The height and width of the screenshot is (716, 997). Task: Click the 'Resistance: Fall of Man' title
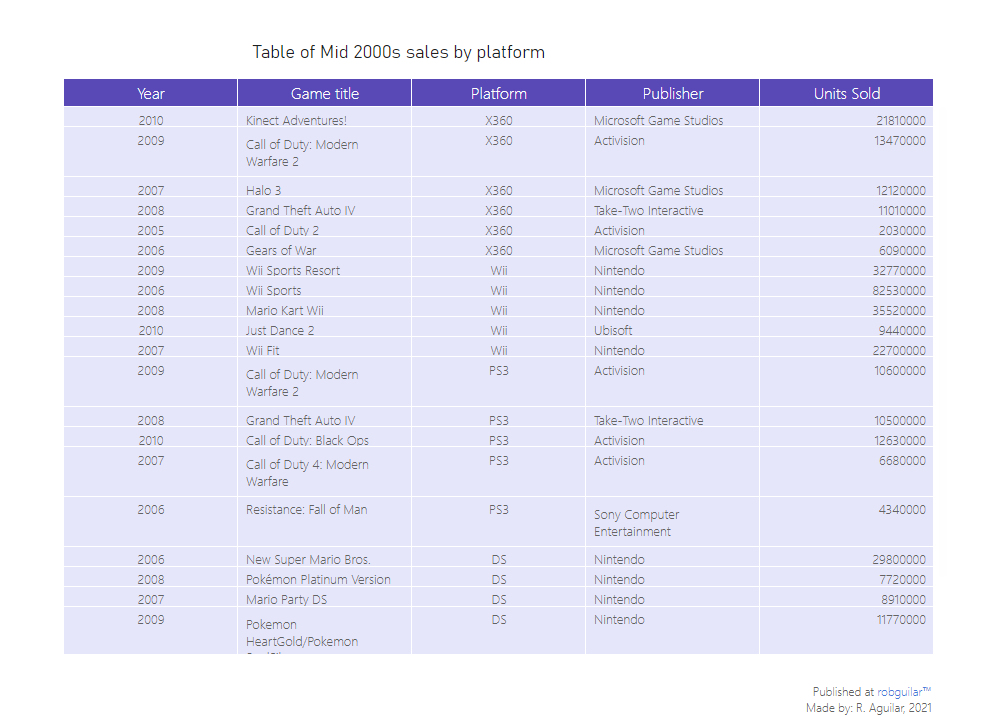(x=306, y=509)
